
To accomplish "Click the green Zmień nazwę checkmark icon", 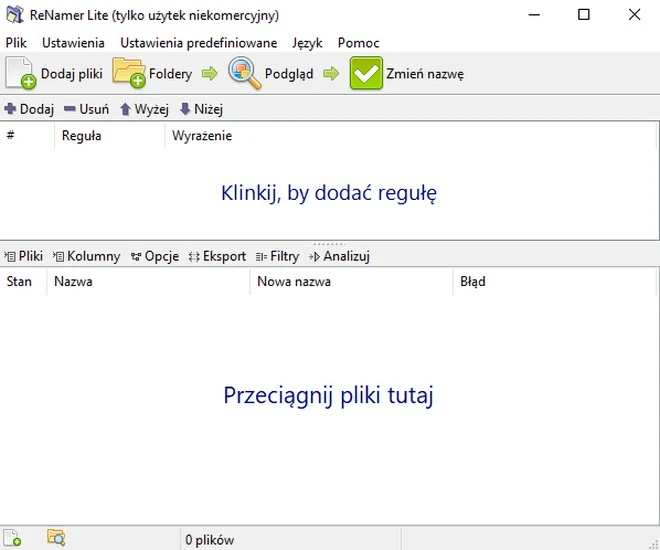I will tap(366, 73).
